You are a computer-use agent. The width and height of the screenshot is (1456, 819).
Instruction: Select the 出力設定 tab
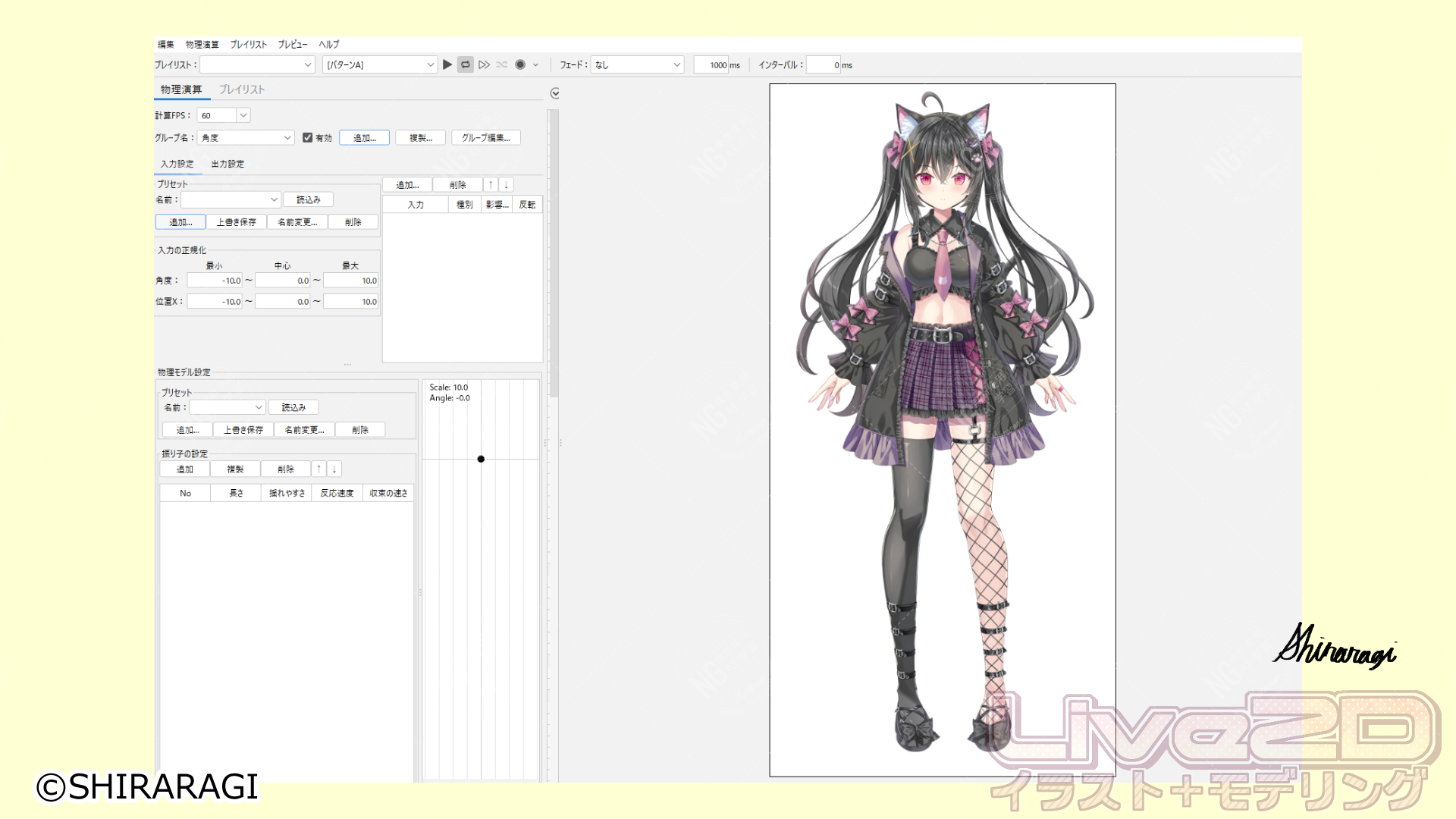[227, 164]
